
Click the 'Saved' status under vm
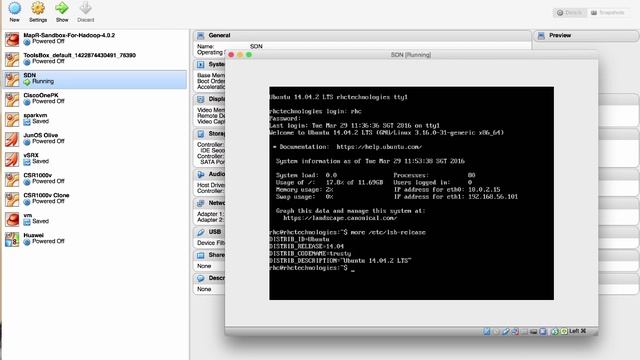coord(40,221)
